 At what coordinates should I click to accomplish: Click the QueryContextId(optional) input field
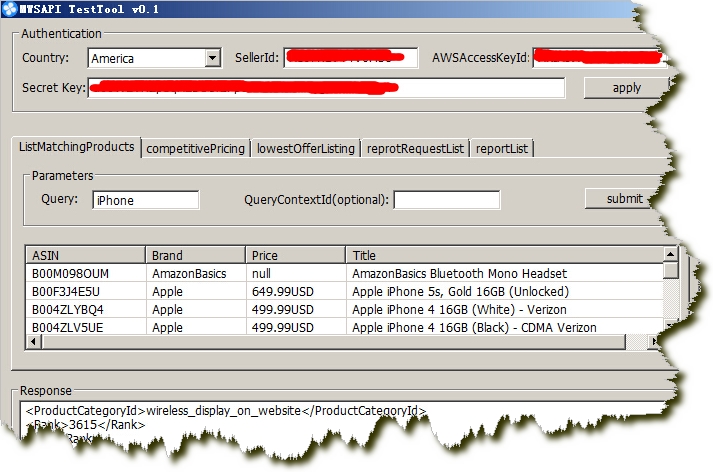click(447, 200)
